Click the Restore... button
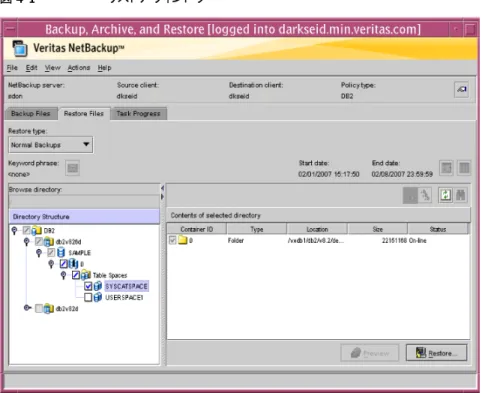This screenshot has width=482, height=393. point(436,353)
